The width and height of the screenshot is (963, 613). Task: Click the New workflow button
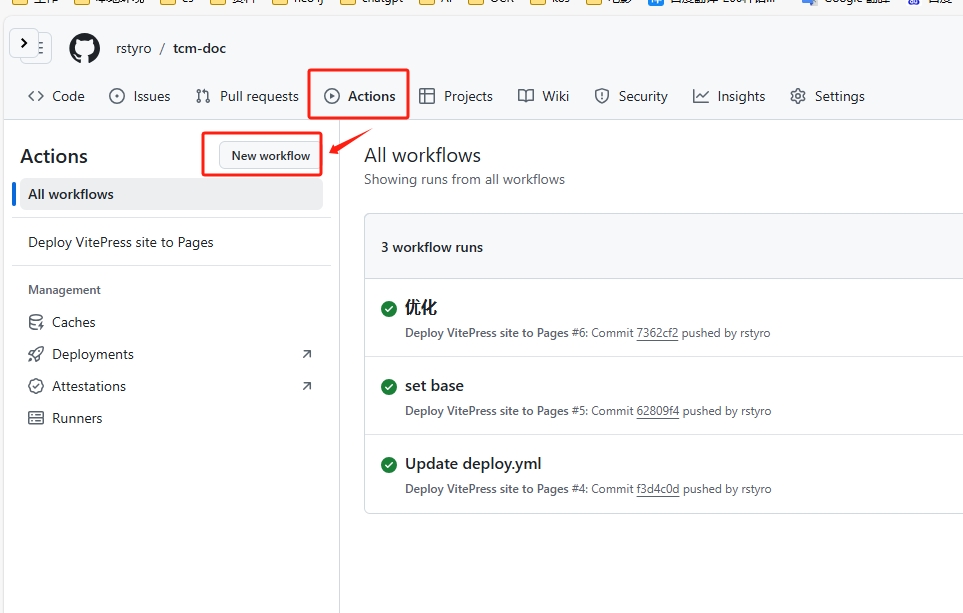[x=270, y=155]
